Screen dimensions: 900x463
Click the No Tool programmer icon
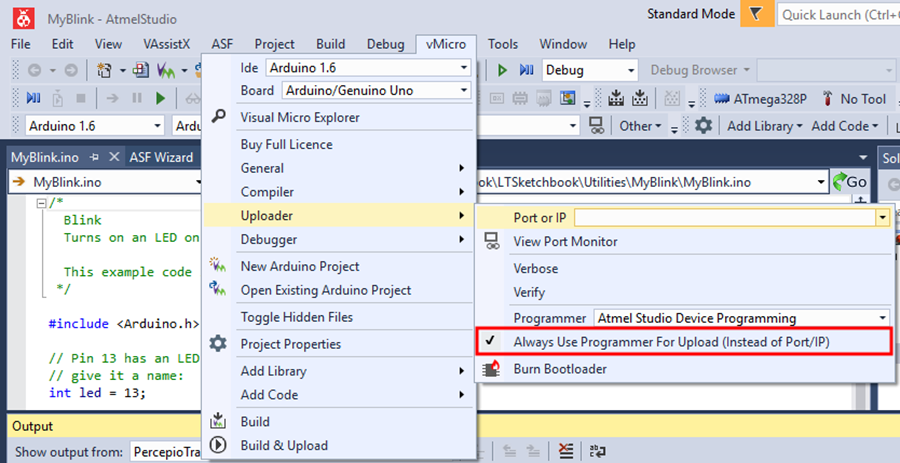point(827,99)
